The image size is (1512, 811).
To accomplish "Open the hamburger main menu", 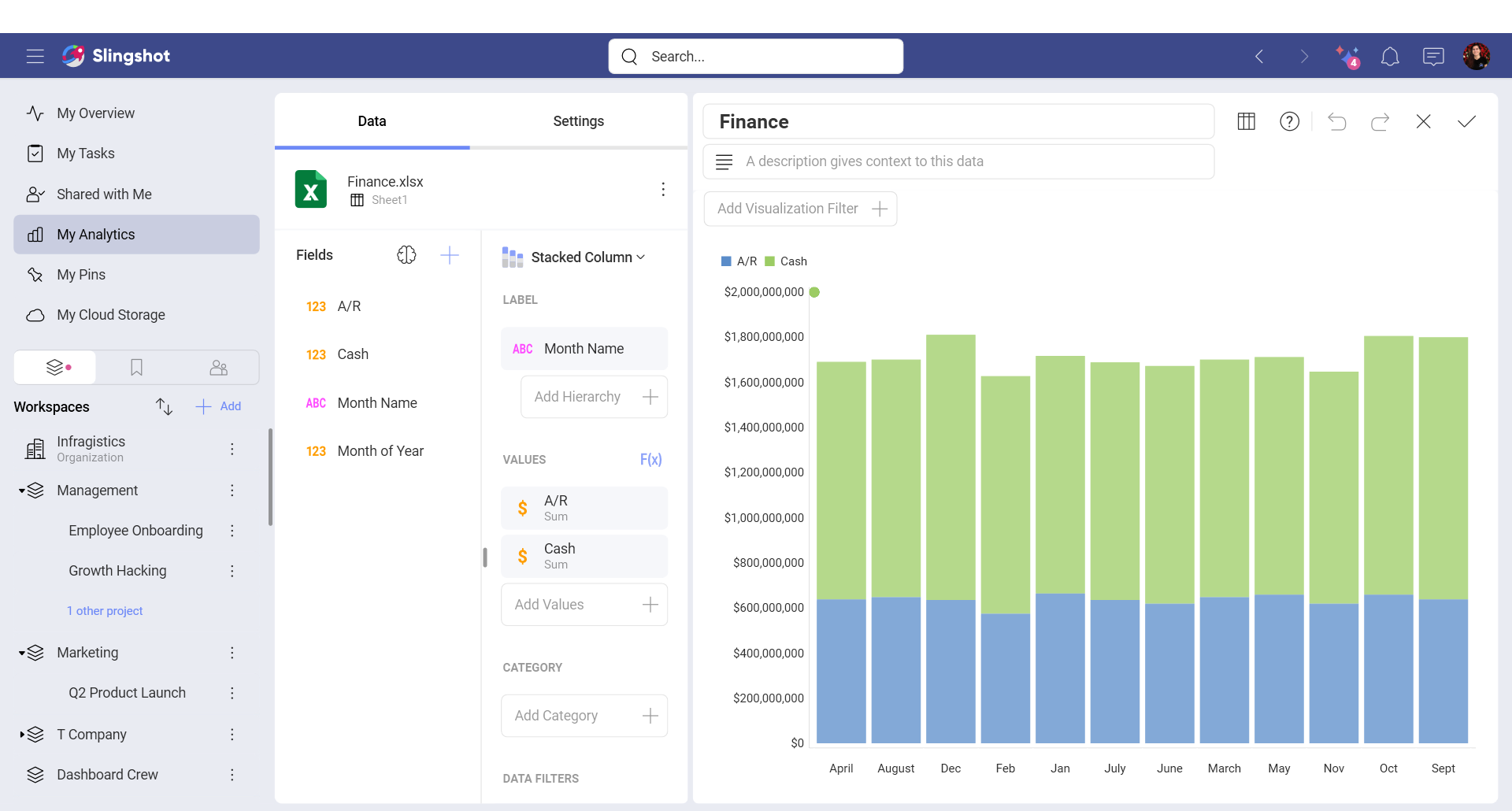I will click(x=35, y=56).
